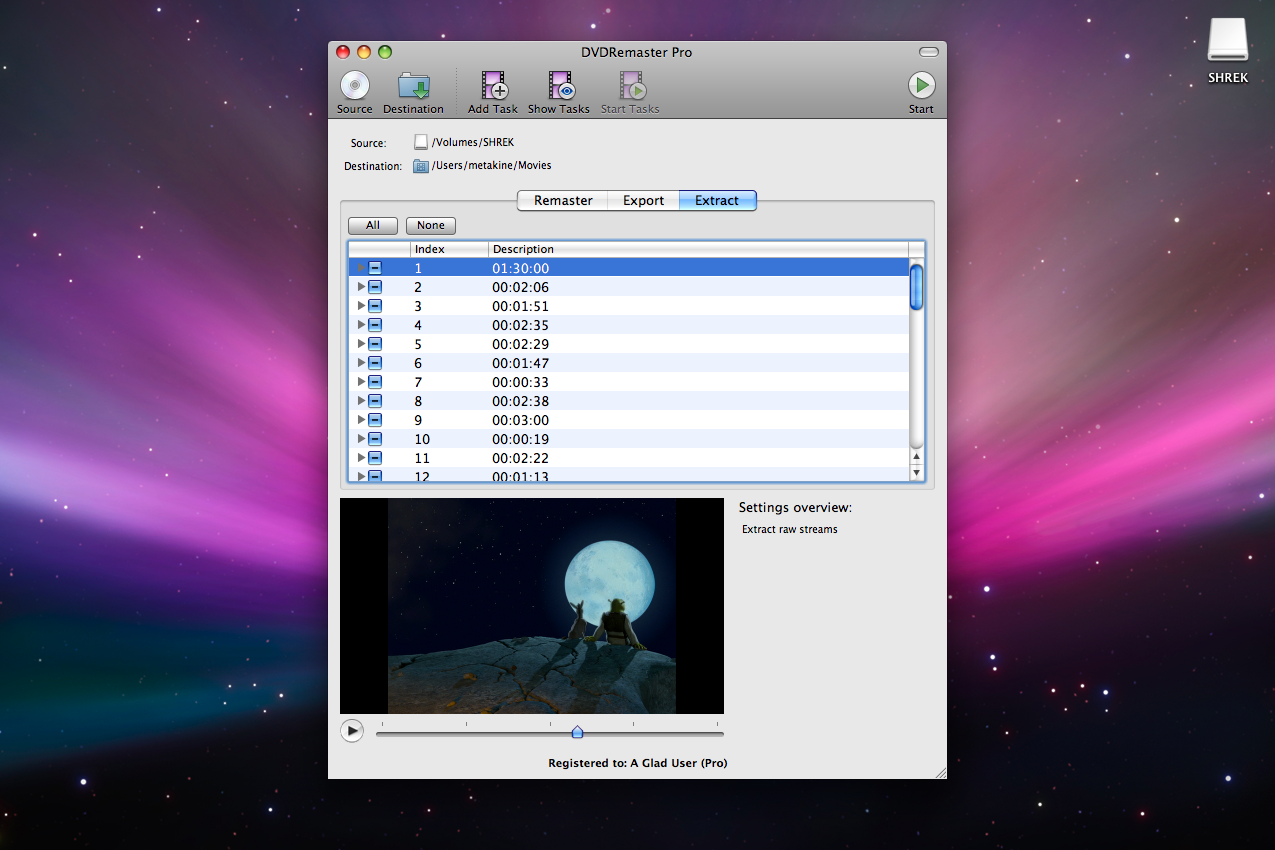Click the list scroll down arrow
The image size is (1275, 850).
coord(917,472)
